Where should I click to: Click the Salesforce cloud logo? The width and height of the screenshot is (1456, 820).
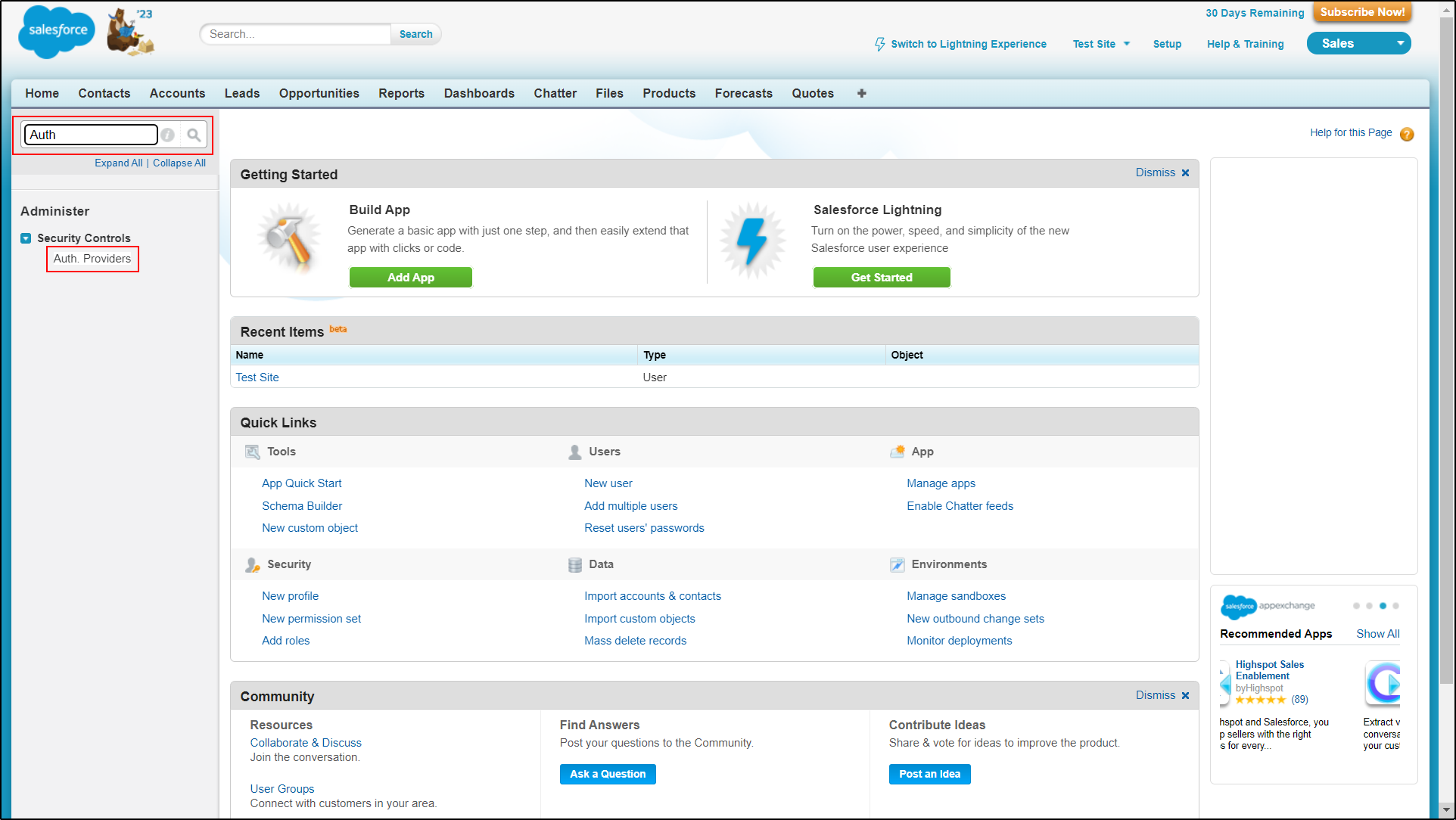click(x=57, y=31)
